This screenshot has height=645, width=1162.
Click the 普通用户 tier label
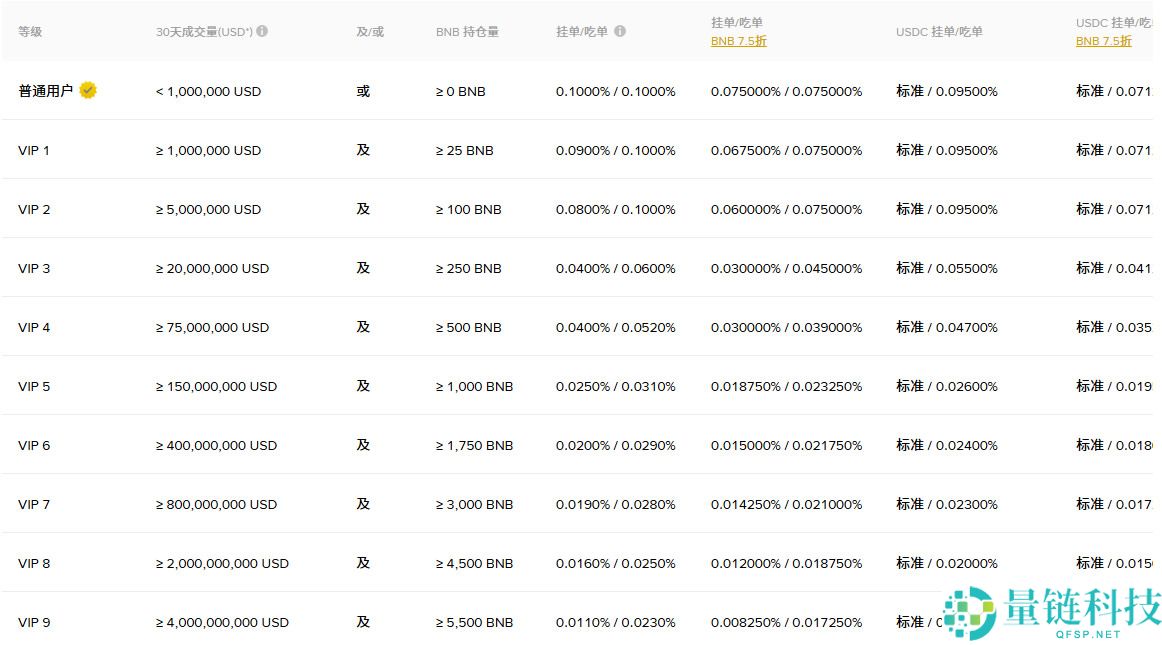[43, 90]
